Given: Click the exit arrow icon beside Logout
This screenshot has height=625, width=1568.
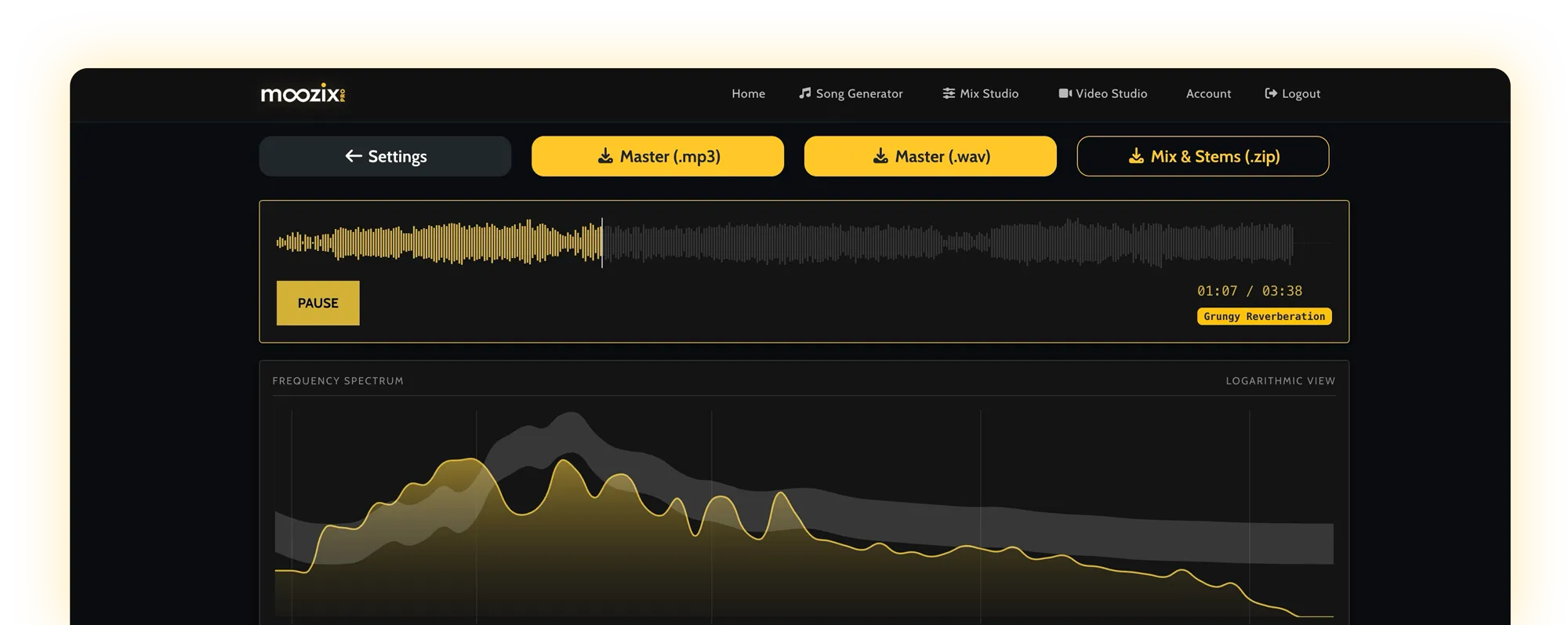Looking at the screenshot, I should 1271,93.
